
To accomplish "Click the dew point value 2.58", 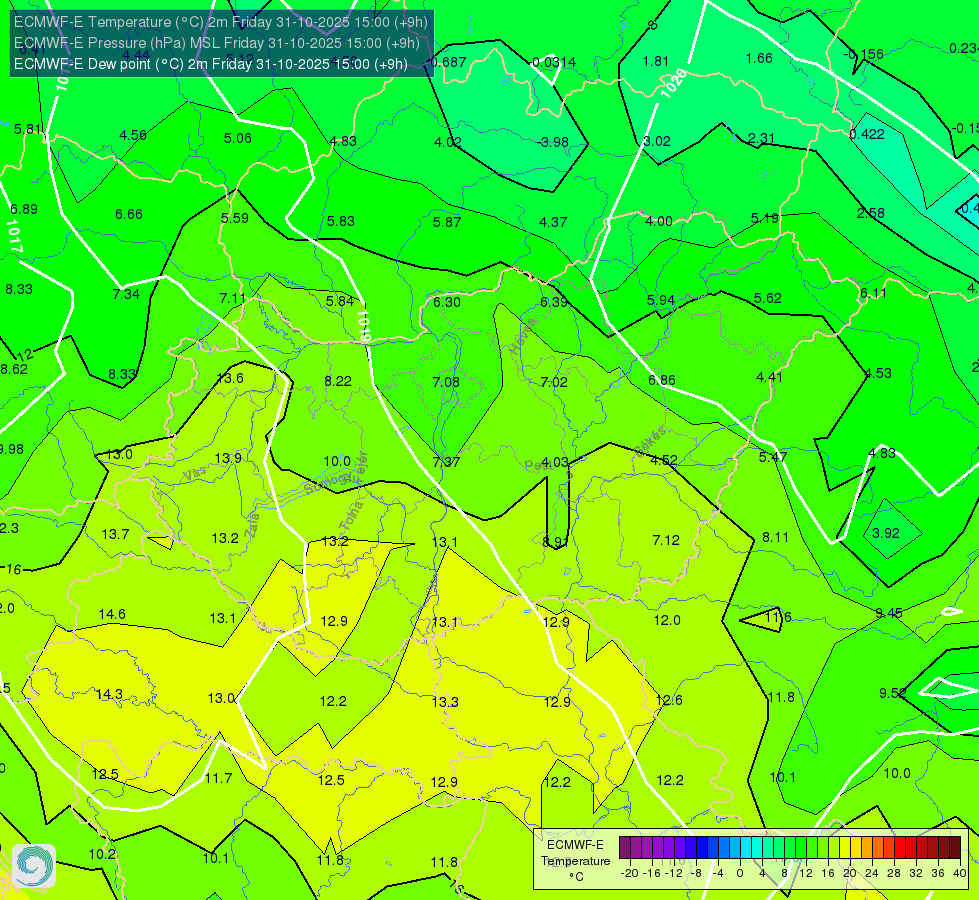I will (x=870, y=213).
